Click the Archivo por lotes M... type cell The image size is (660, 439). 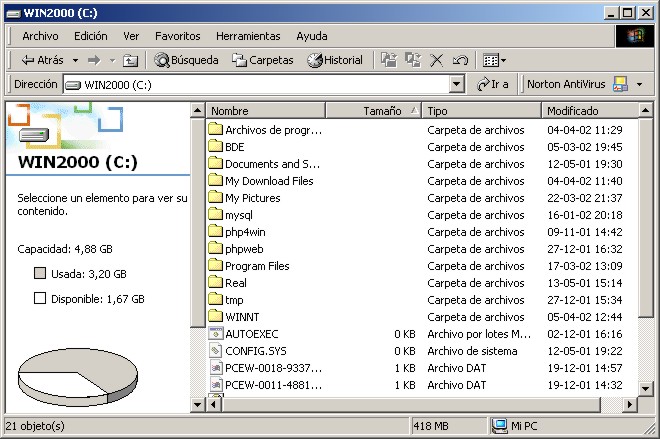coord(479,334)
